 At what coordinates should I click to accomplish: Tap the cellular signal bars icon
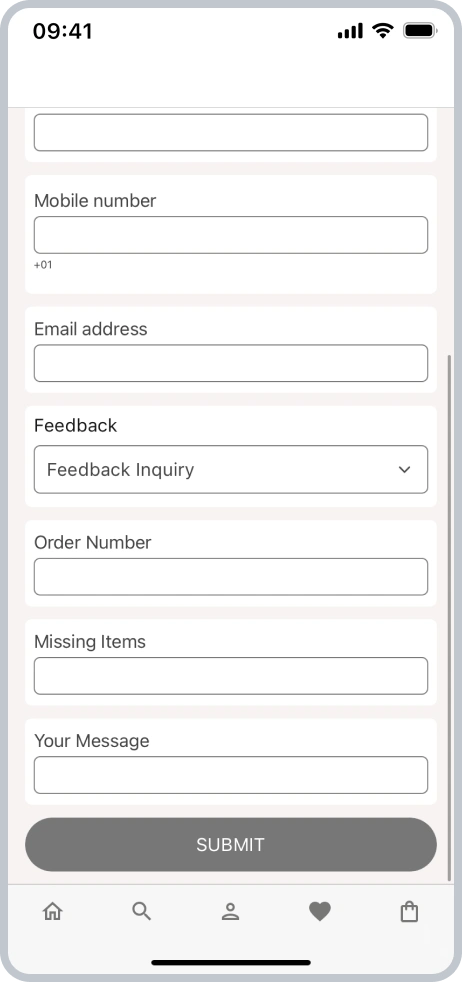[x=350, y=31]
